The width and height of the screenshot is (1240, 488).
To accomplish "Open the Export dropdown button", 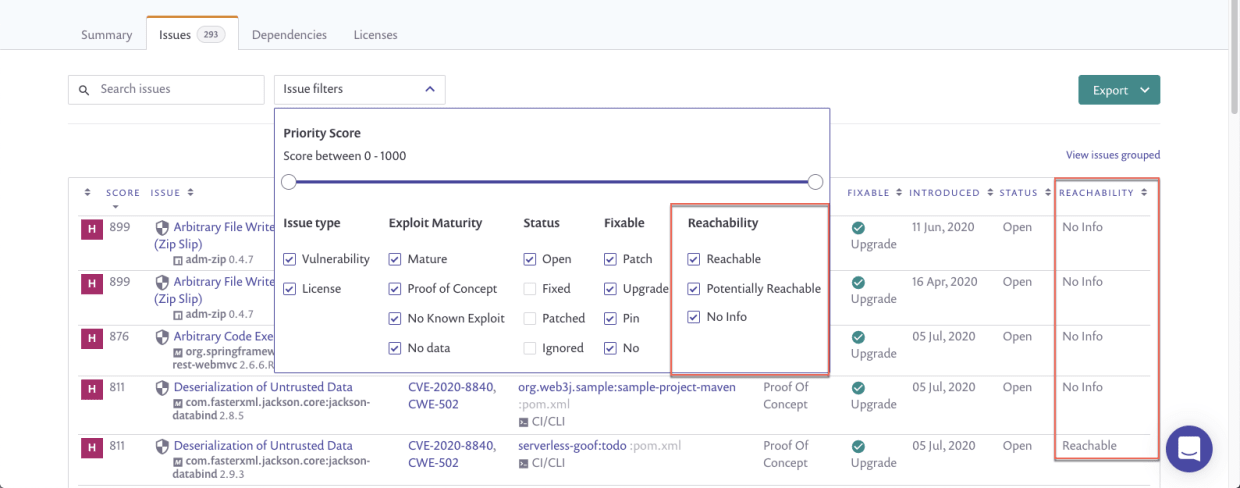I will (x=1119, y=90).
